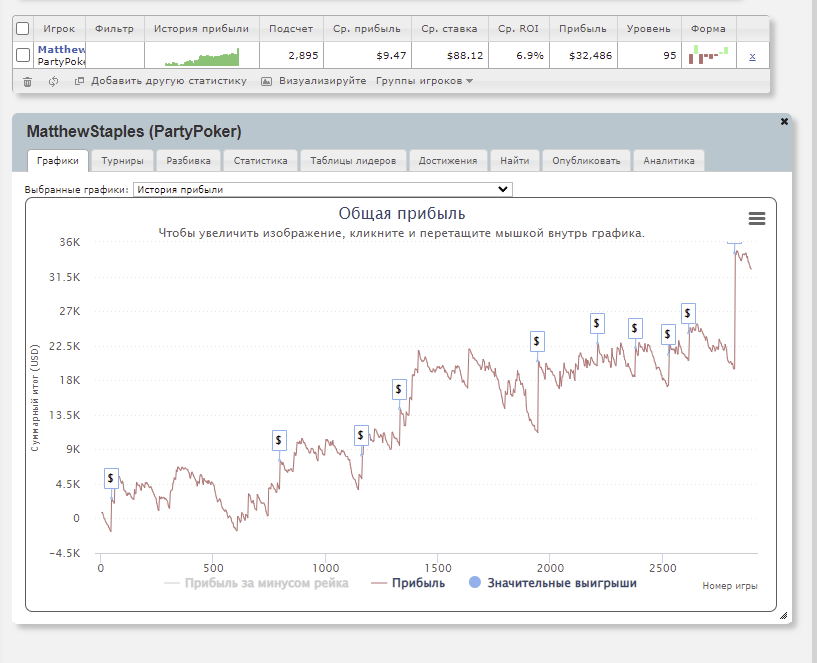The height and width of the screenshot is (663, 817).
Task: Remove player row with the x link
Action: [752, 56]
